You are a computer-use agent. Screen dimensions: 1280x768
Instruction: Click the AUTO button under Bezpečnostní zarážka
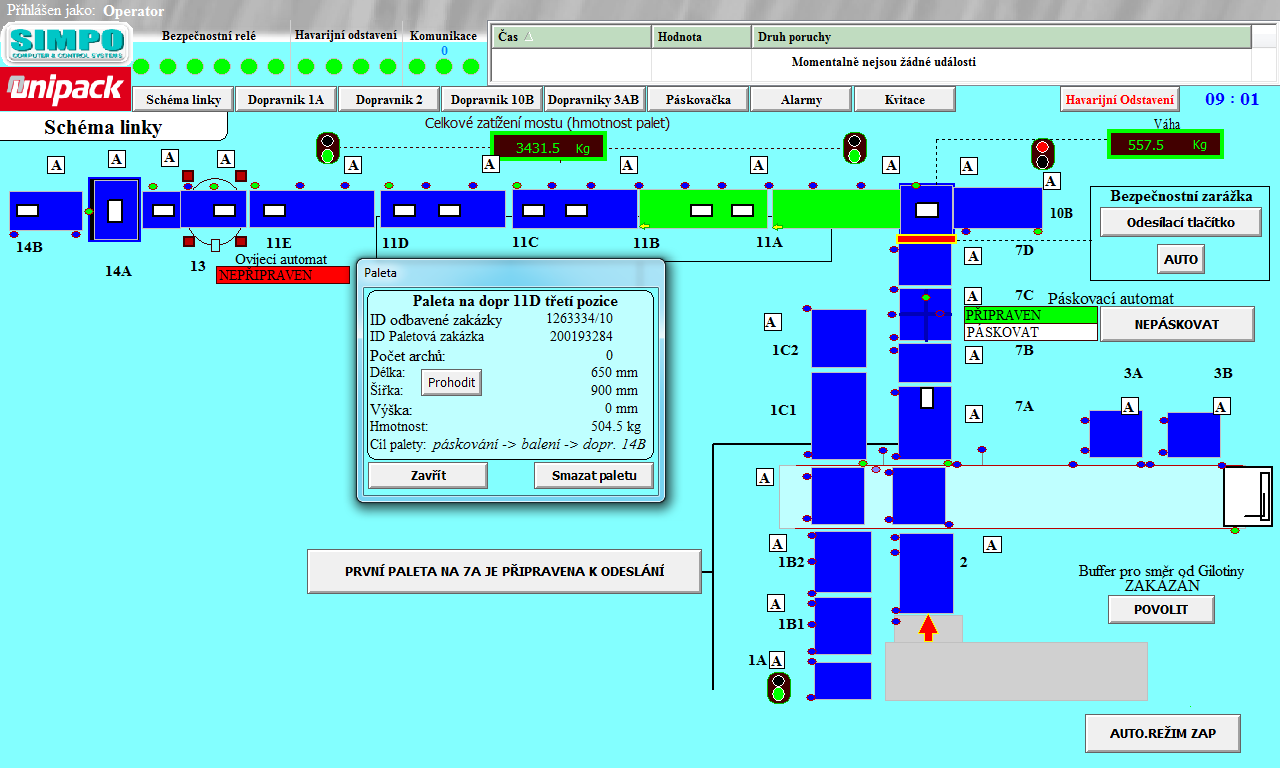(1181, 259)
